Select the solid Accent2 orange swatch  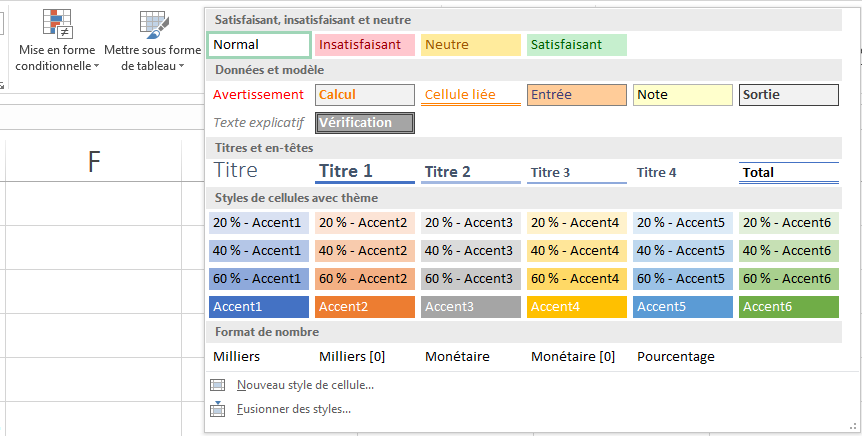pyautogui.click(x=365, y=306)
